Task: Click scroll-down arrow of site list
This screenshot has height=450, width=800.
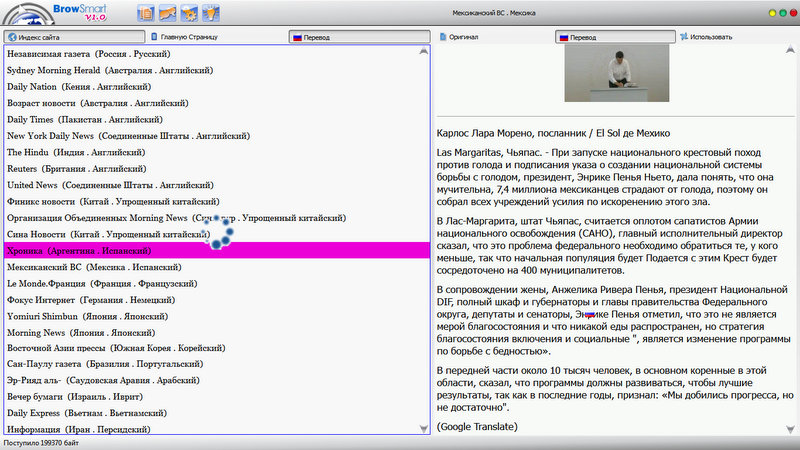Action: point(423,429)
